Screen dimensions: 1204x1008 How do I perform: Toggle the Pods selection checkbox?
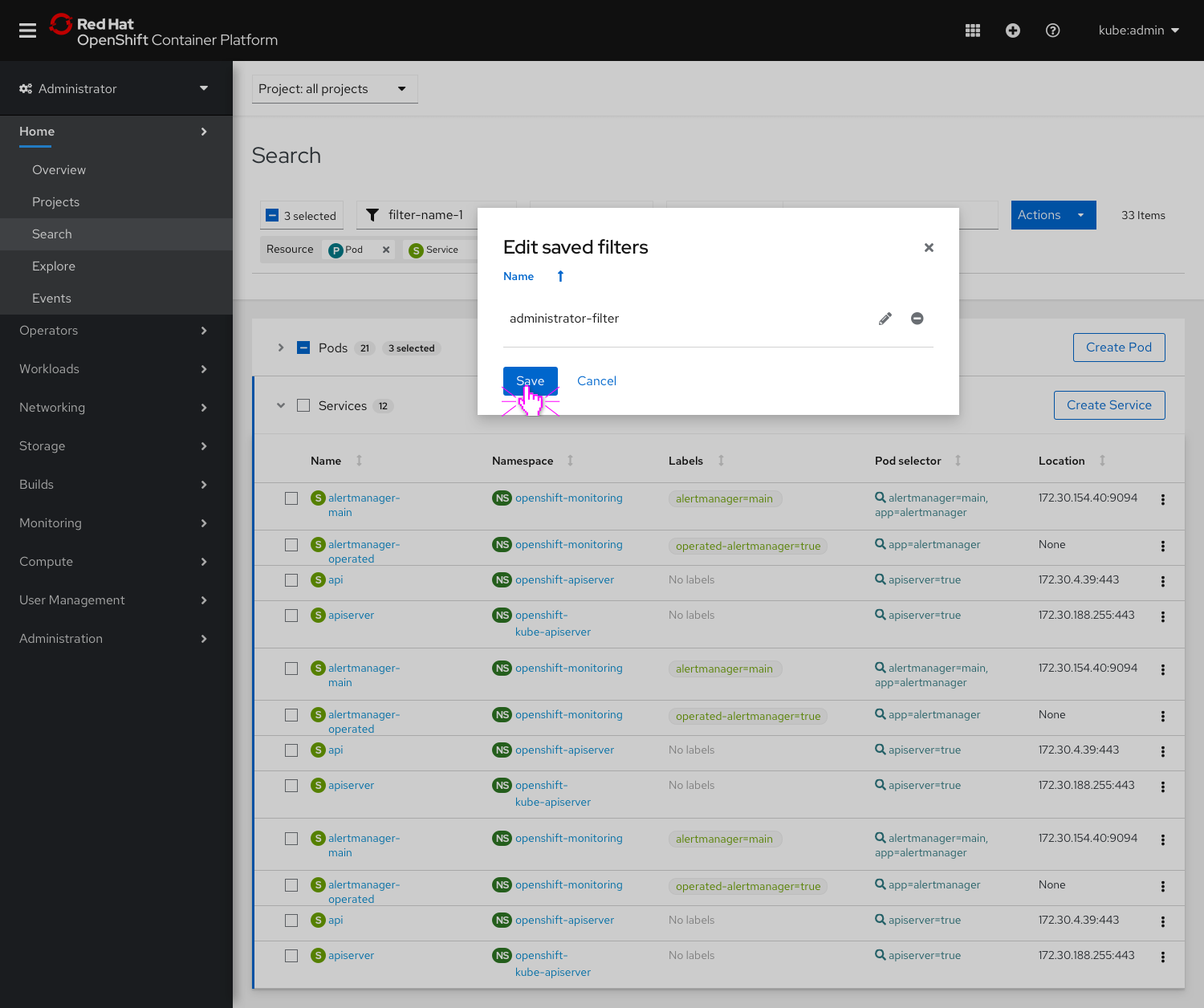coord(303,348)
